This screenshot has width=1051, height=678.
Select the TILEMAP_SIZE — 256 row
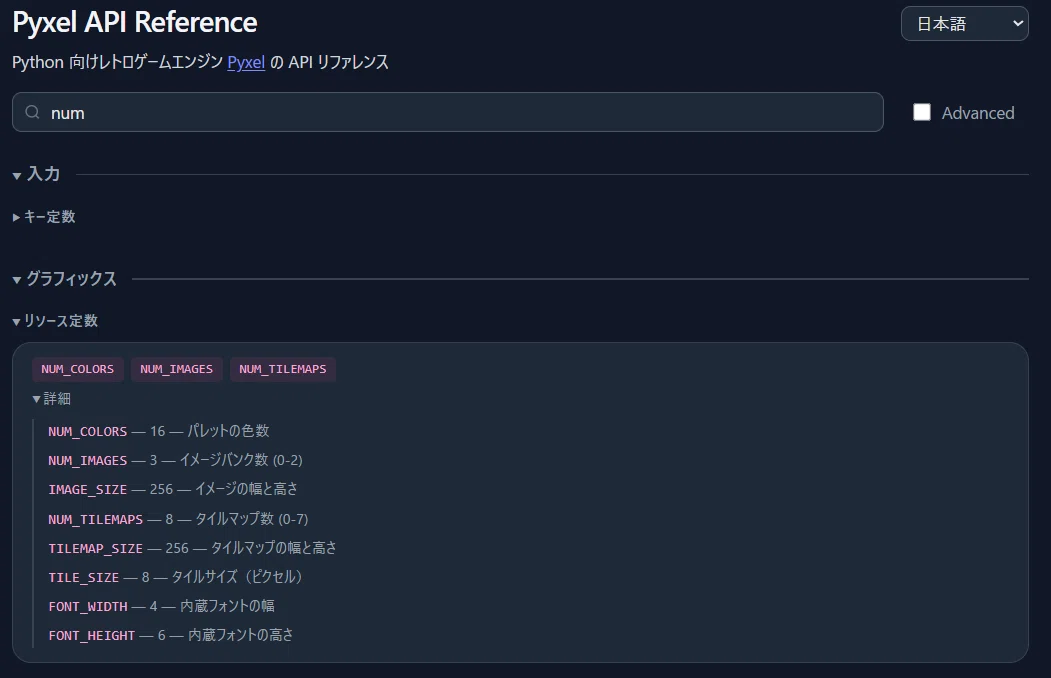click(x=192, y=548)
